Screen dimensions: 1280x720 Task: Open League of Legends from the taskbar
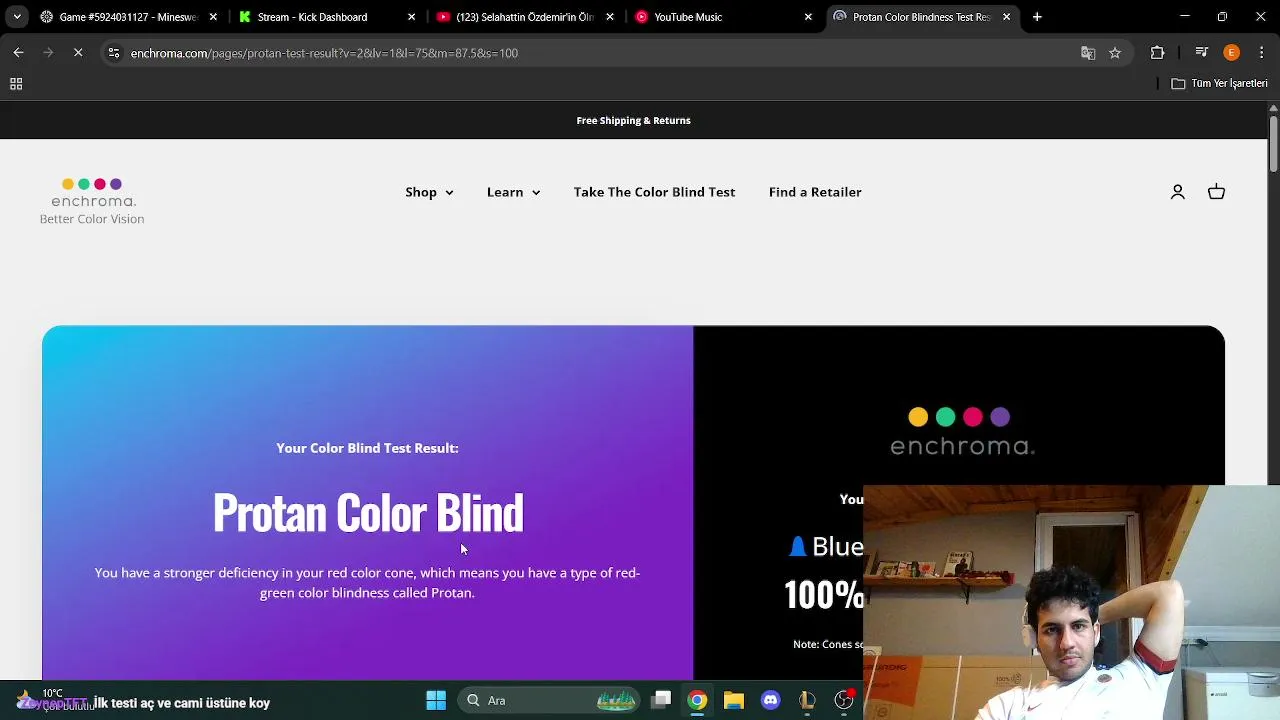click(x=807, y=700)
